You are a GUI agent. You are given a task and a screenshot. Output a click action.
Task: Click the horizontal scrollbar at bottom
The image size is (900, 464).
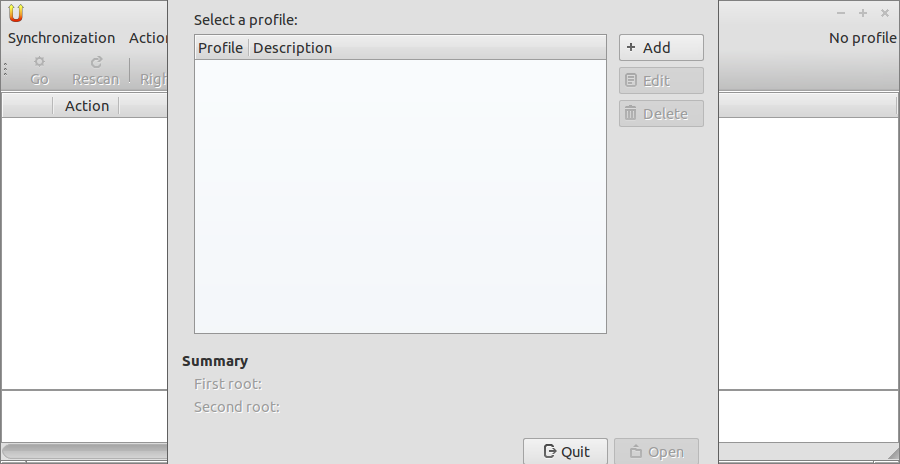point(85,450)
